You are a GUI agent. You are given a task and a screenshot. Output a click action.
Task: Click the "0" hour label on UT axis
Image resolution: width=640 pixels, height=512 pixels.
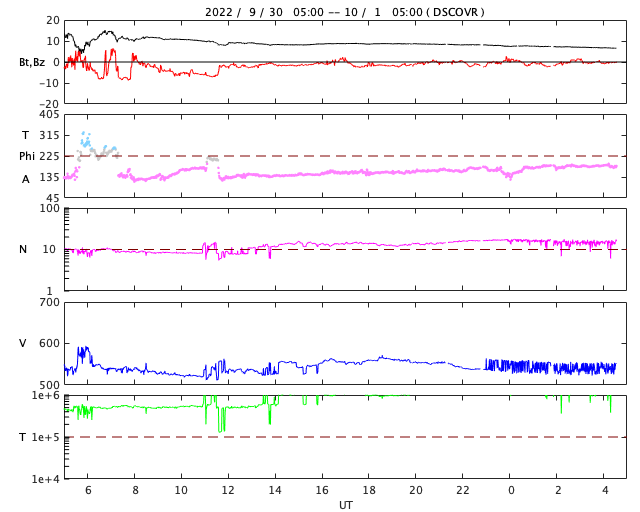pyautogui.click(x=511, y=490)
